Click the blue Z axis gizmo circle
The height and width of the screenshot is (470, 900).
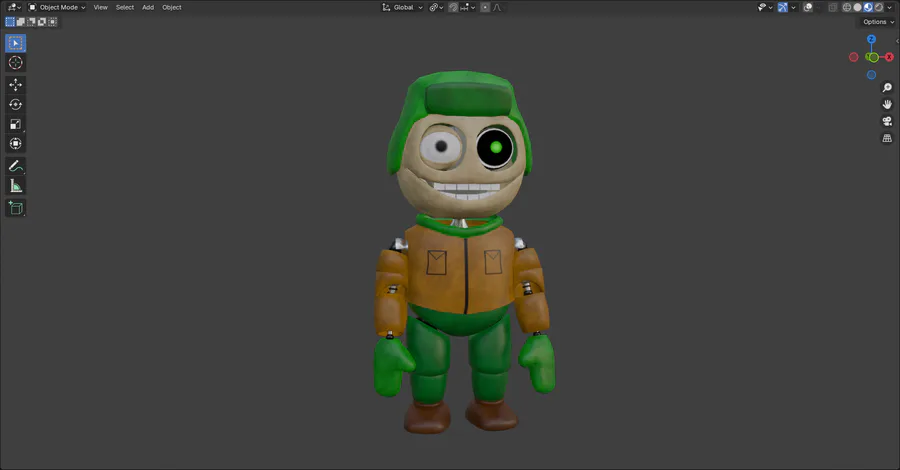[x=871, y=39]
